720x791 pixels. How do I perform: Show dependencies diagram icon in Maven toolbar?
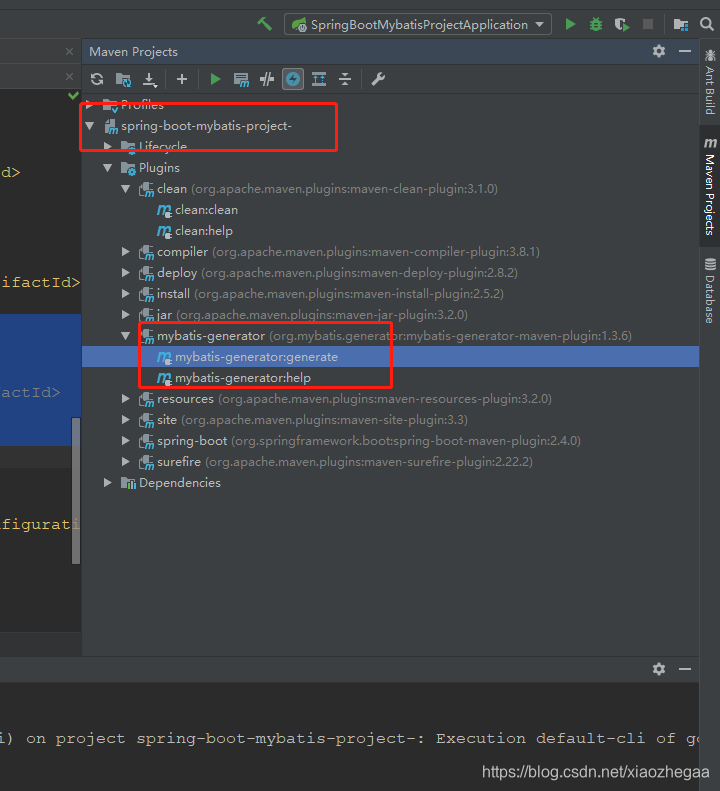click(x=319, y=79)
